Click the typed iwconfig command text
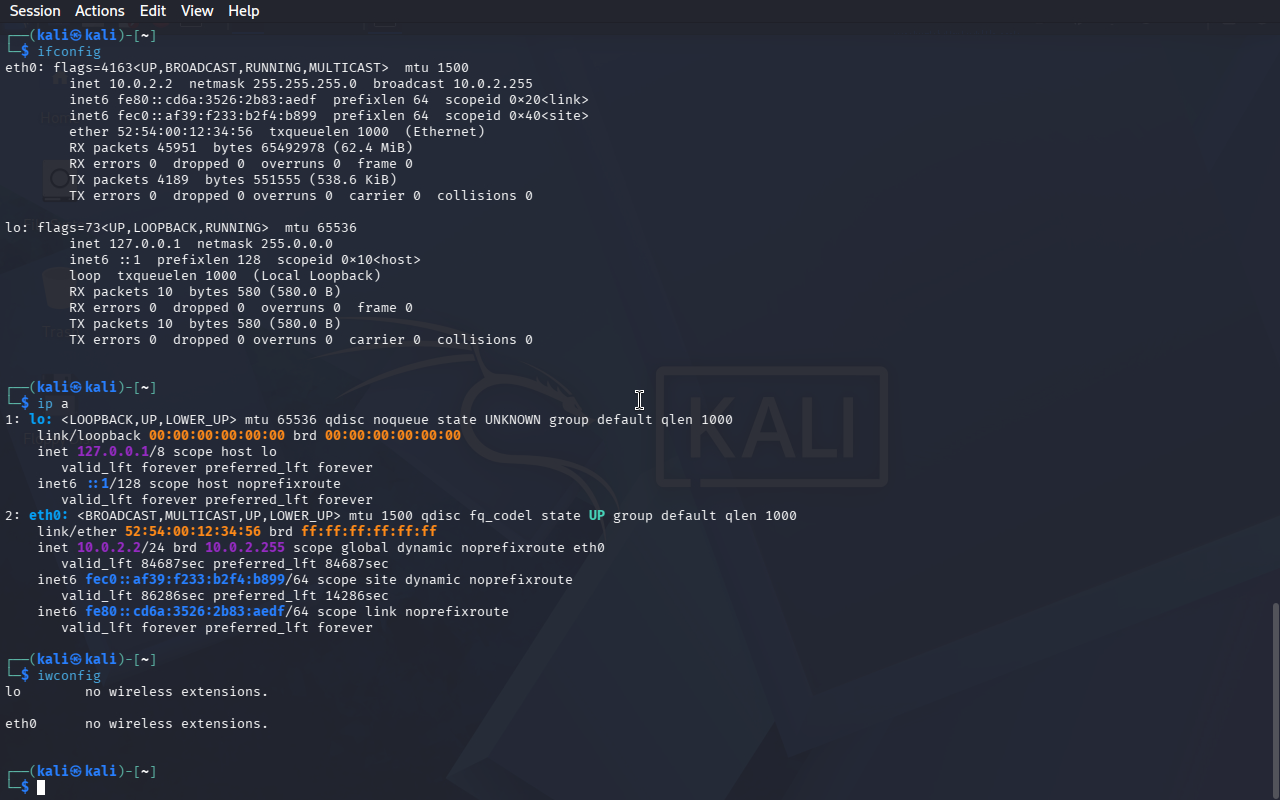Screen dimensions: 1280x800 [69, 676]
